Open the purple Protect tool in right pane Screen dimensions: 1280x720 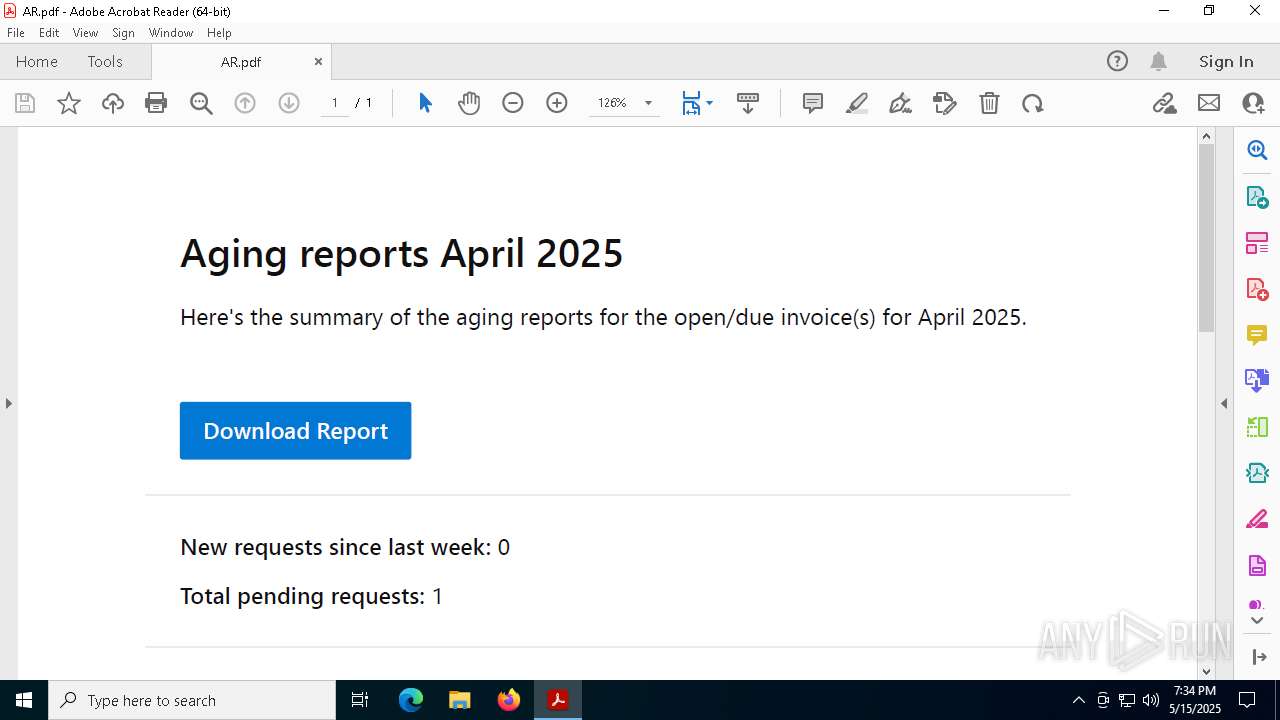coord(1257,566)
